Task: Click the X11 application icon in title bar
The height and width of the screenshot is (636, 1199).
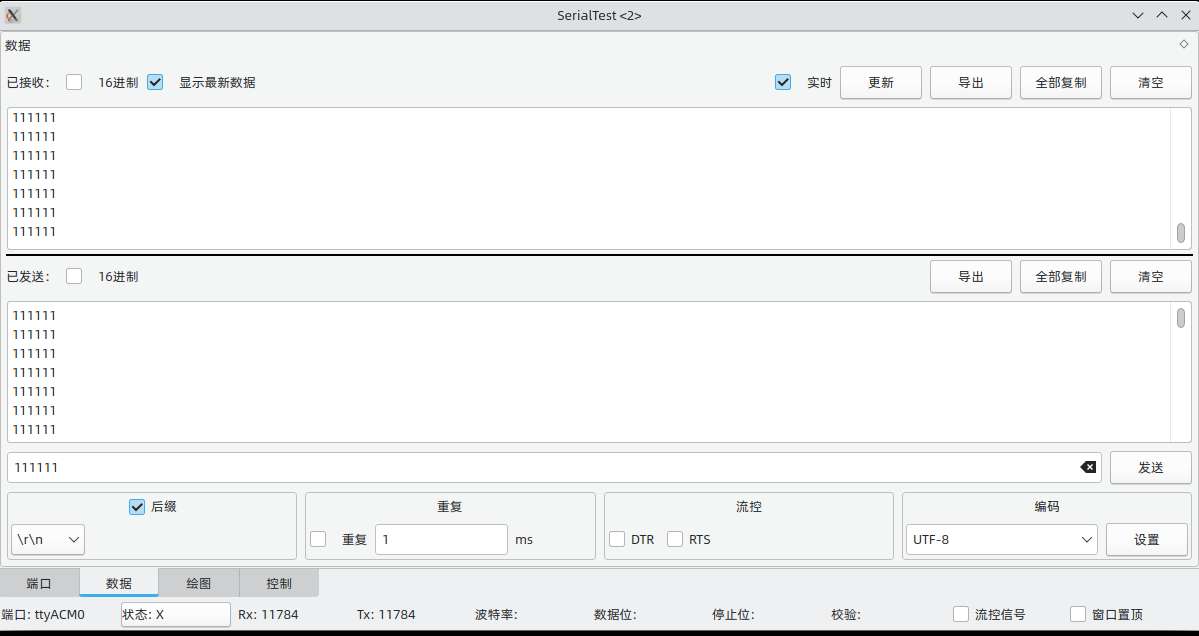Action: (13, 15)
